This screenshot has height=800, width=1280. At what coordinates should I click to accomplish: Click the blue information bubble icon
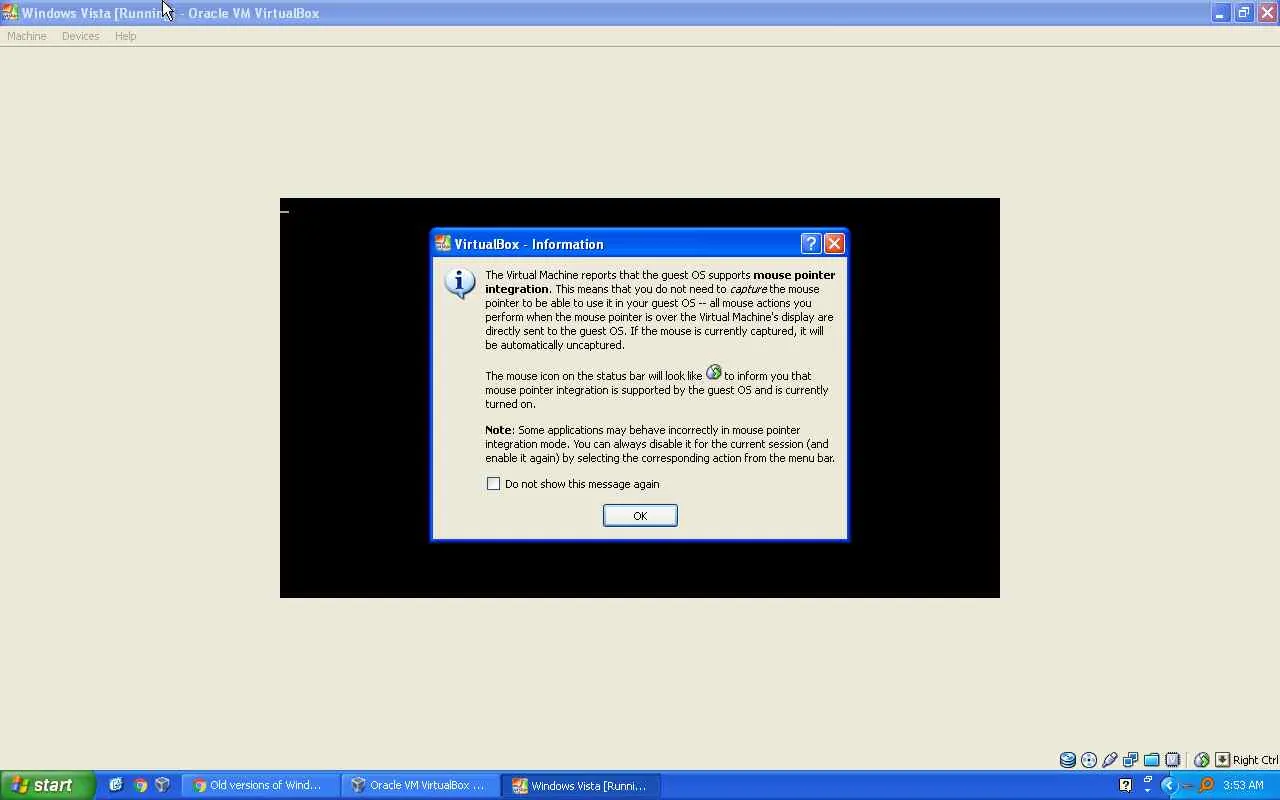point(460,283)
